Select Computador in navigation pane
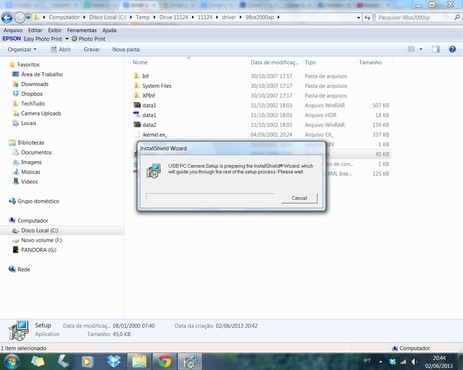Viewport: 463px width, 370px height. coord(28,221)
